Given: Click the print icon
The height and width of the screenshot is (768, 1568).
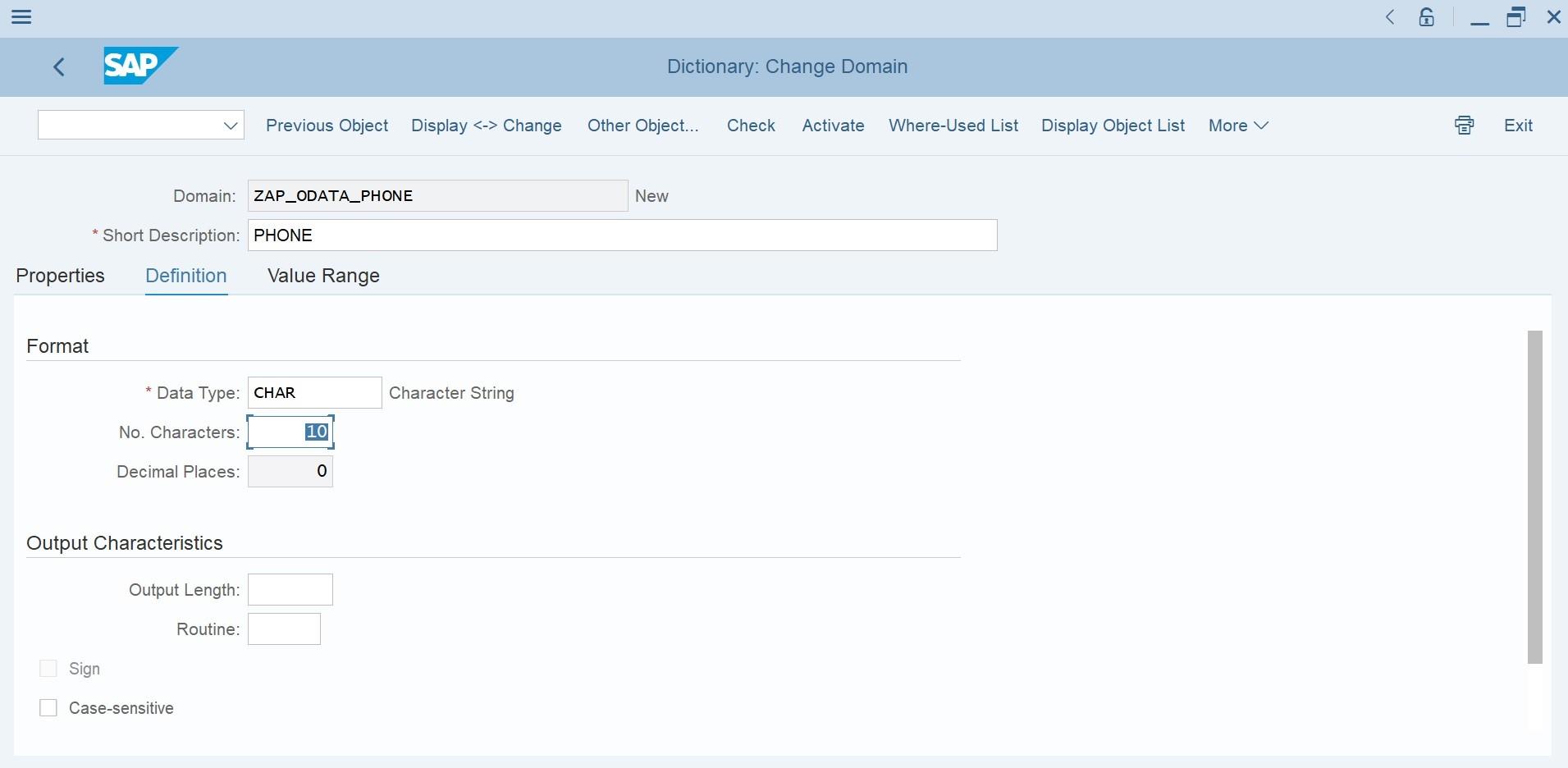Looking at the screenshot, I should [x=1464, y=126].
